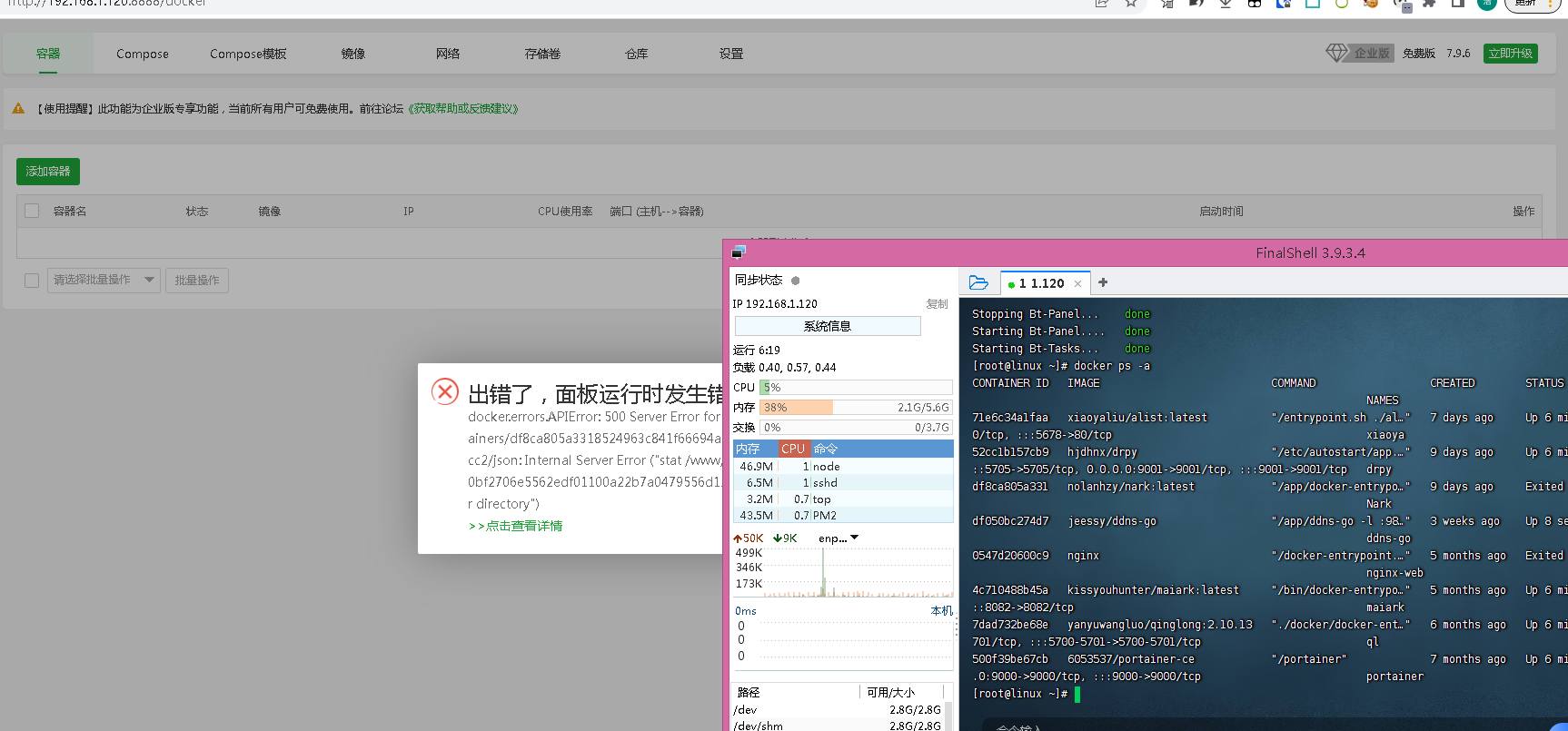Add a new FinalShell session tab

click(x=1103, y=282)
